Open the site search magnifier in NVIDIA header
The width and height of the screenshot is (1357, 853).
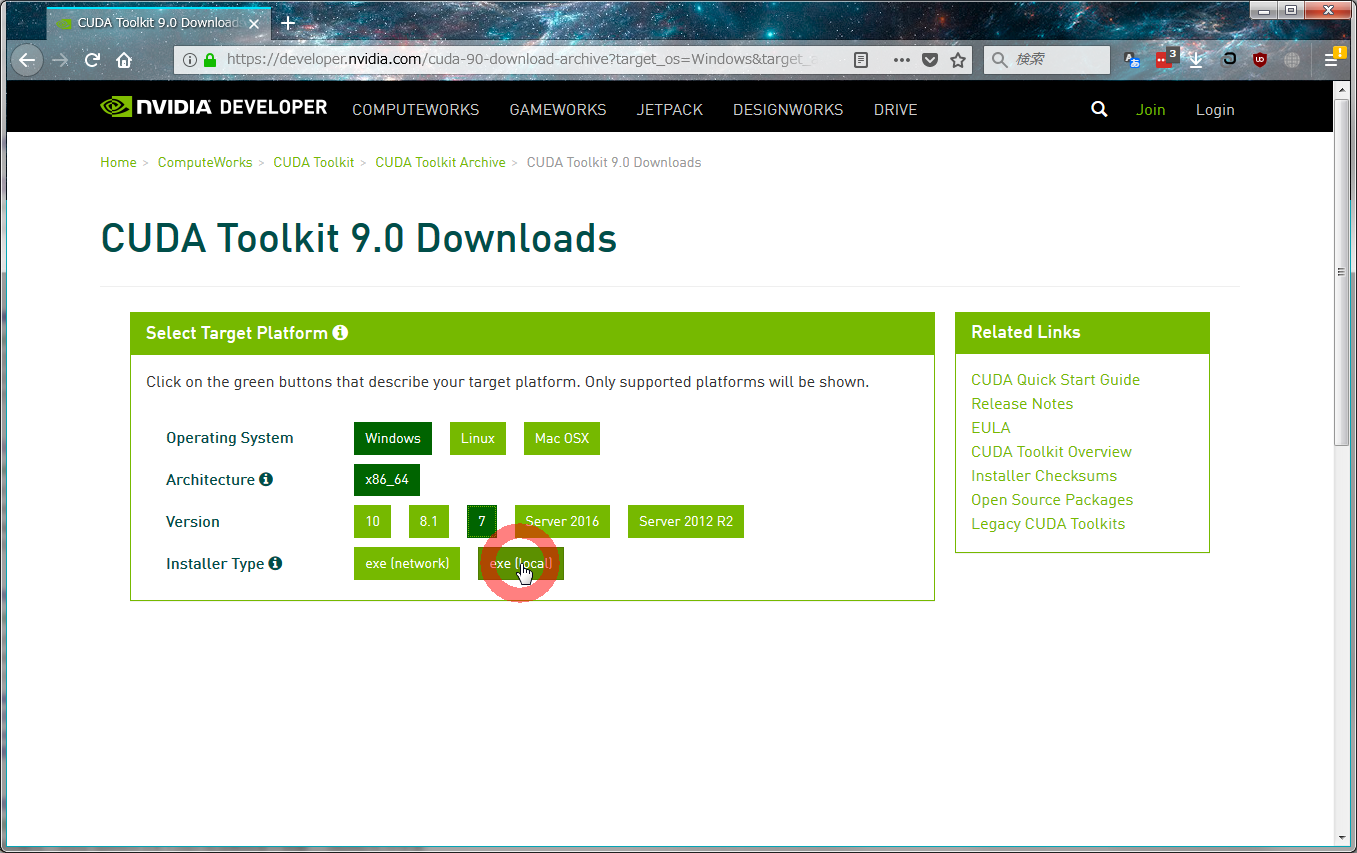1099,110
